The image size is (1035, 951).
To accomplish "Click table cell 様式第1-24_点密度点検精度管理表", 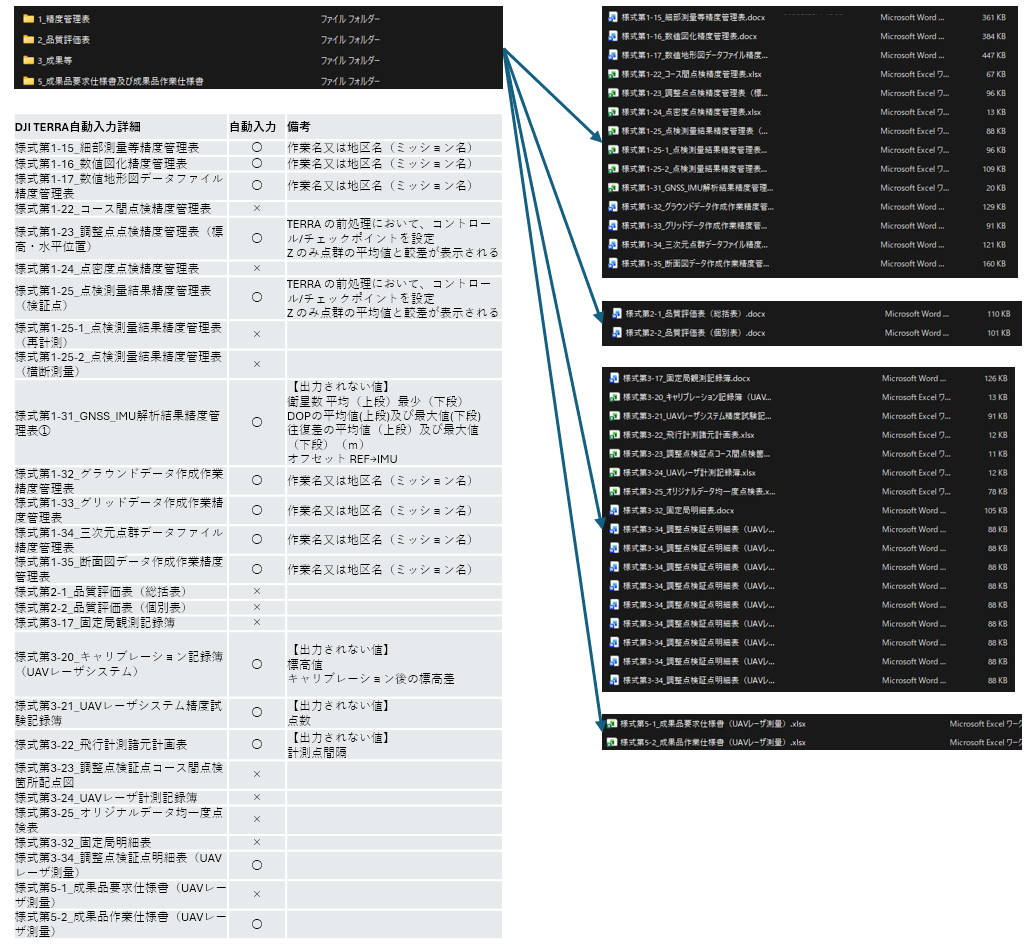I will [x=121, y=269].
